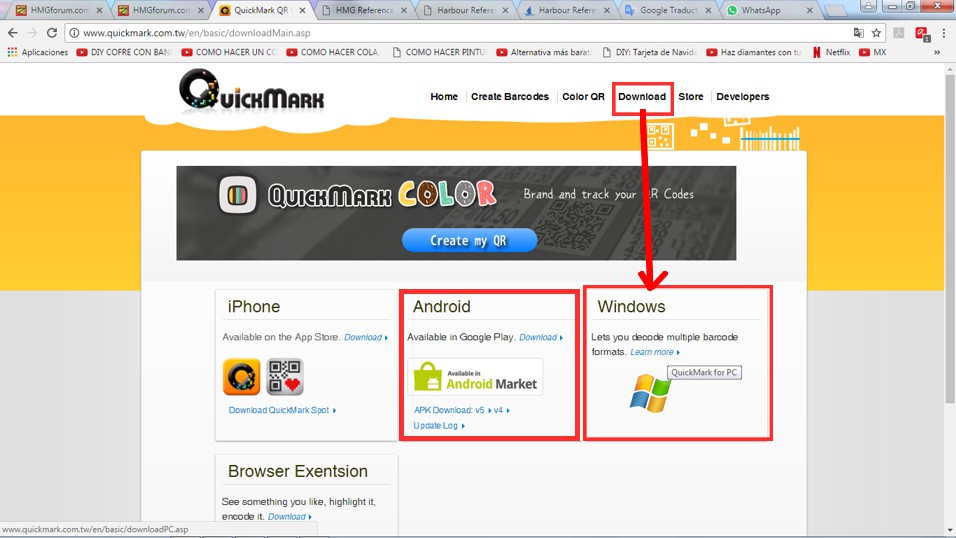Viewport: 956px width, 538px height.
Task: Click the Windows Learn more link
Action: pyautogui.click(x=655, y=352)
